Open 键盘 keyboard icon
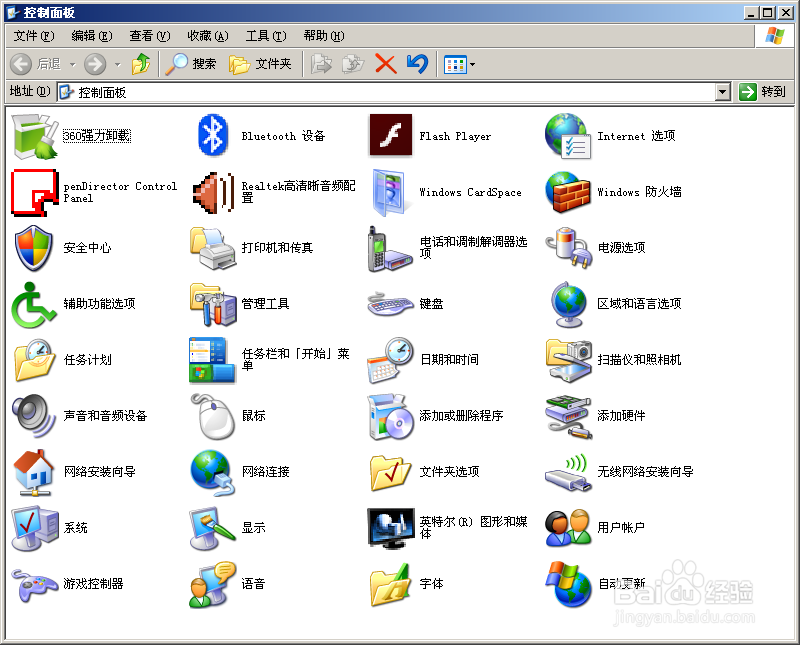Image resolution: width=800 pixels, height=645 pixels. 390,304
